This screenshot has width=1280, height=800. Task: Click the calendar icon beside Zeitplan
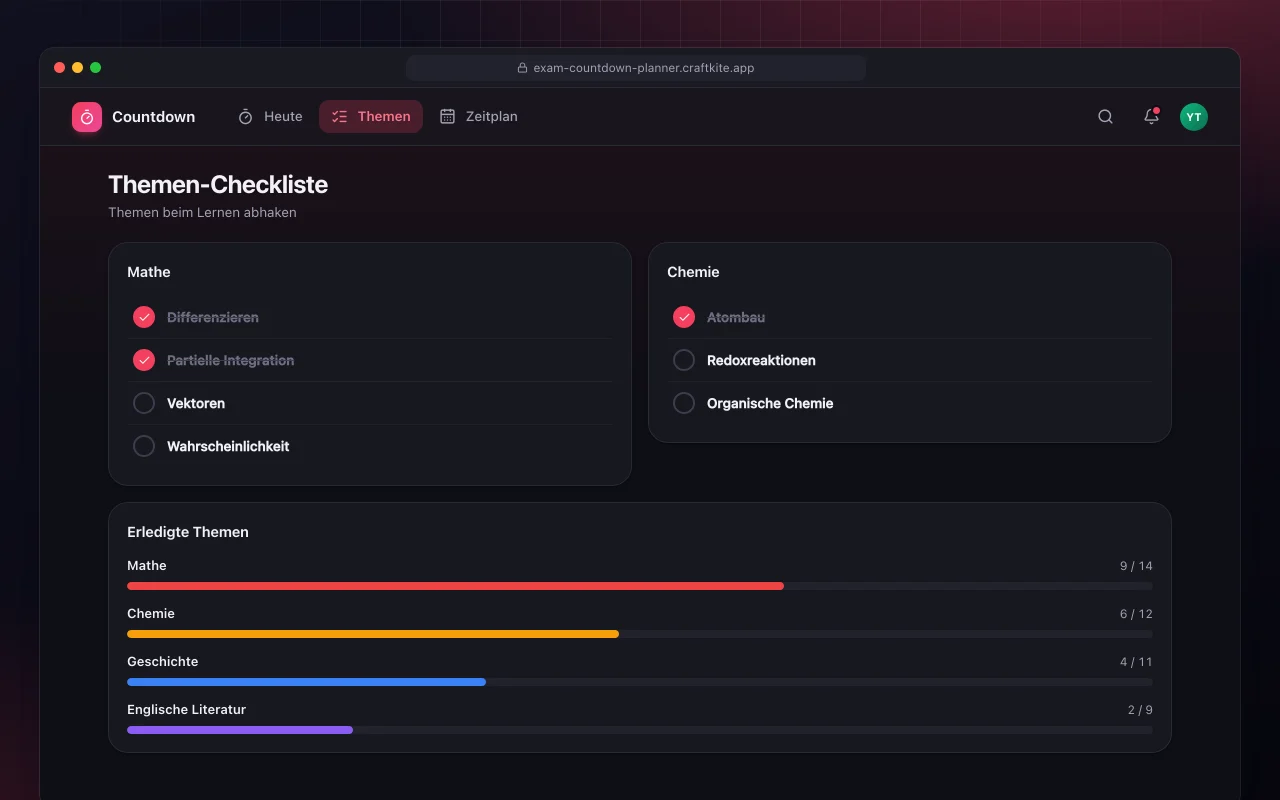(447, 117)
